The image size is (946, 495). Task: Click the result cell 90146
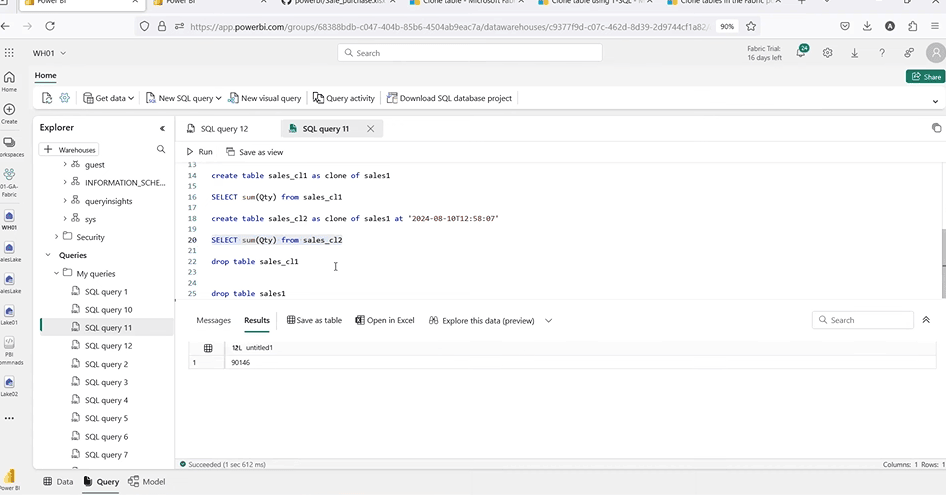click(241, 362)
